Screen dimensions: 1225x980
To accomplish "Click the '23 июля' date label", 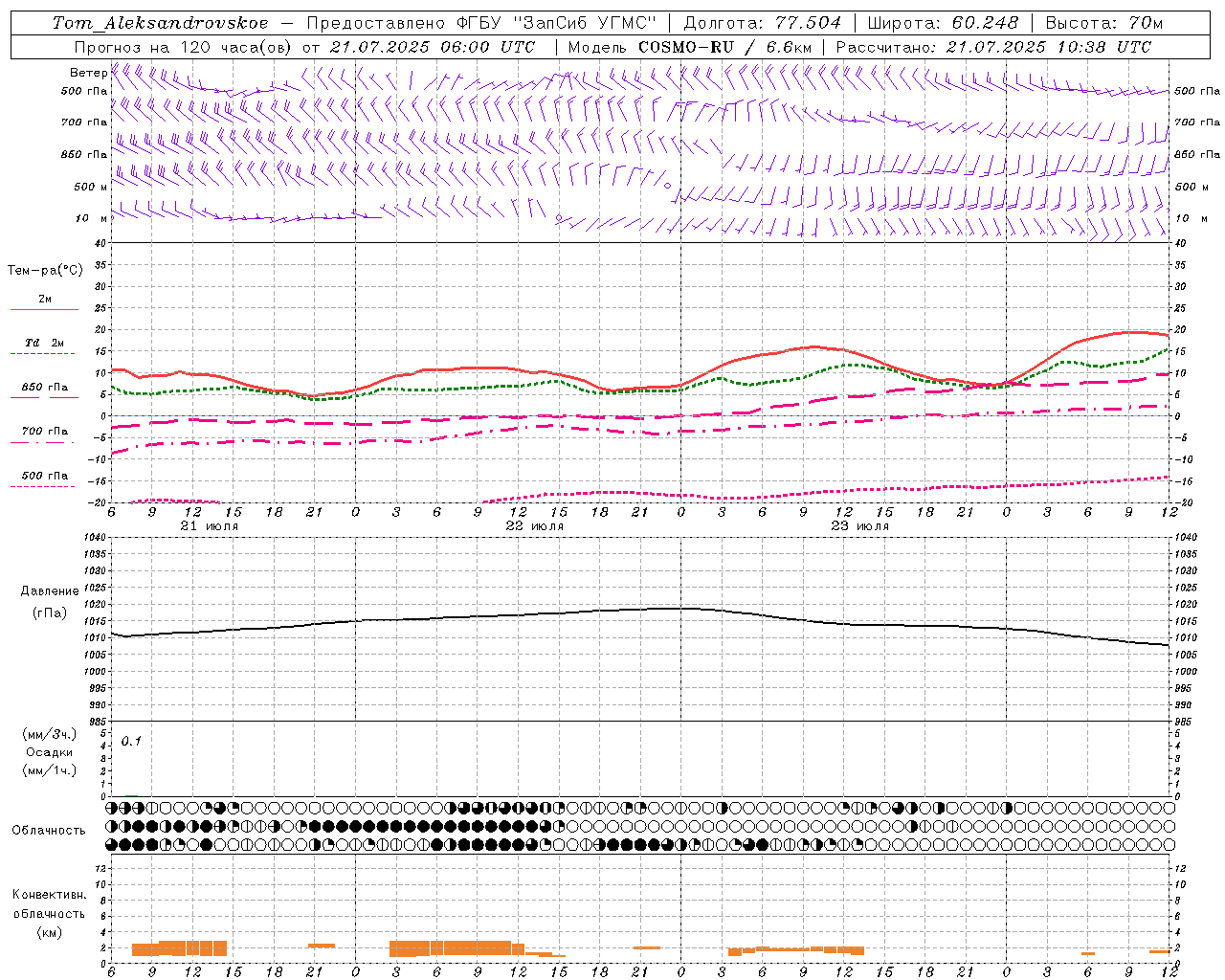I will click(x=860, y=526).
